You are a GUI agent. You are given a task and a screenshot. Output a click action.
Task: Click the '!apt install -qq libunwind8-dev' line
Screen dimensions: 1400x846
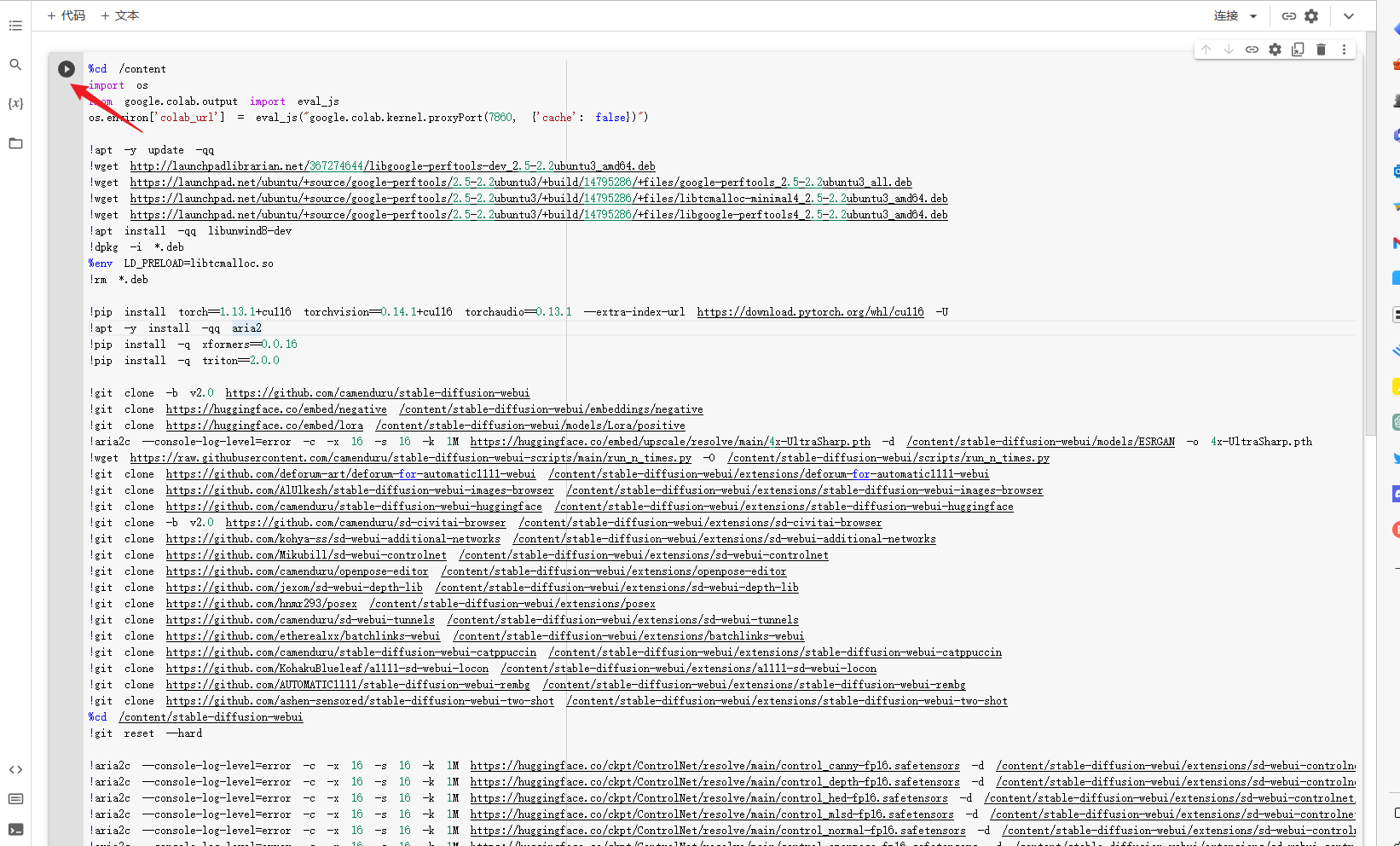tap(190, 231)
